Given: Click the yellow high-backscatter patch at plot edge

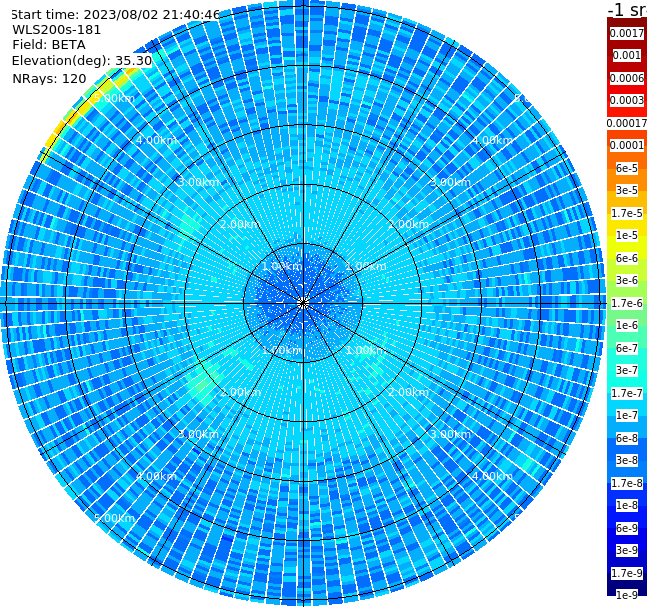Looking at the screenshot, I should point(87,106).
